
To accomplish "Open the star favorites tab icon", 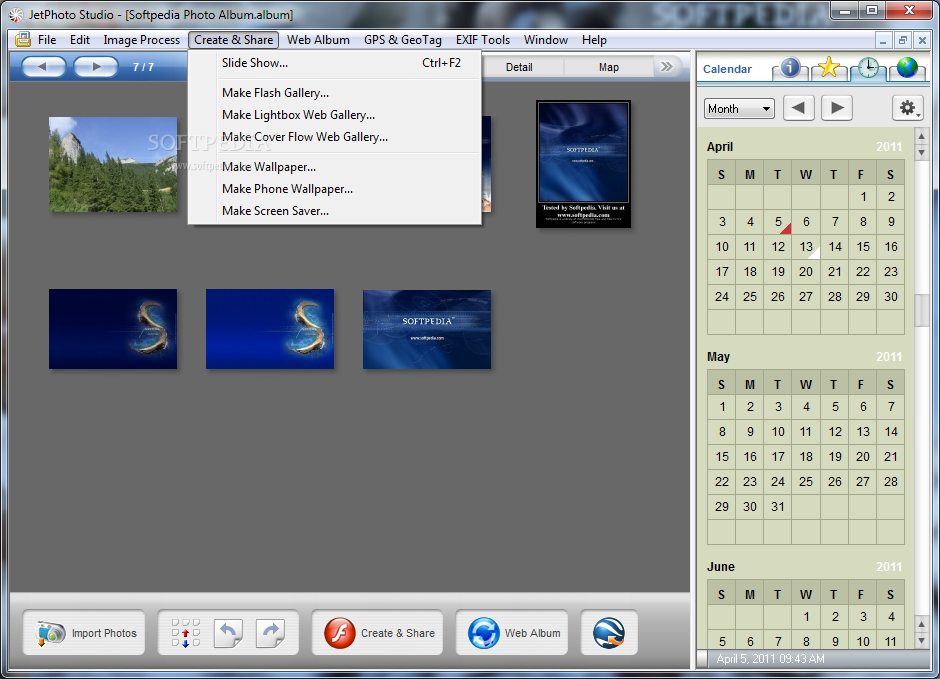I will (x=829, y=68).
